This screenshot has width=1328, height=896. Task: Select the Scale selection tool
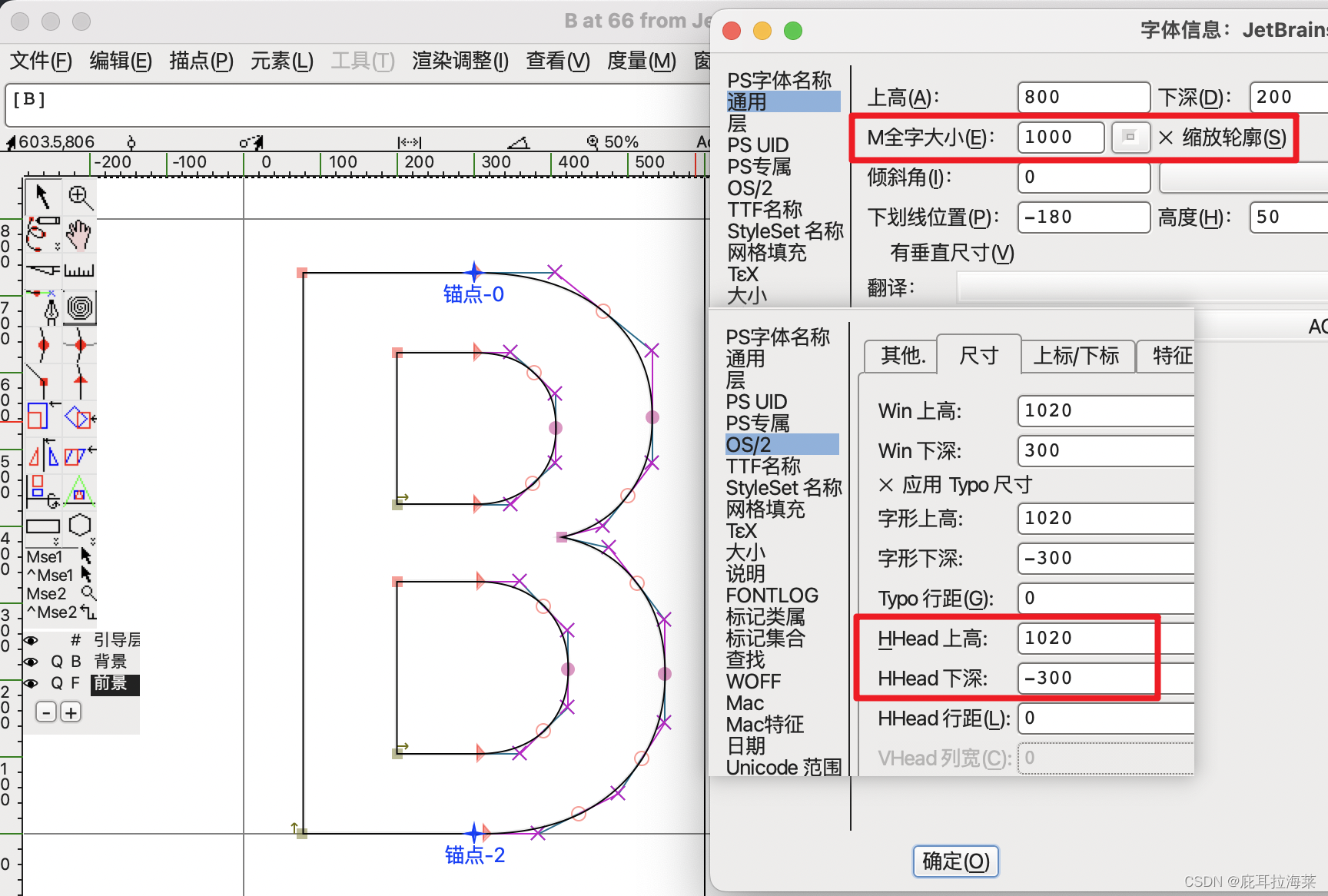click(42, 418)
